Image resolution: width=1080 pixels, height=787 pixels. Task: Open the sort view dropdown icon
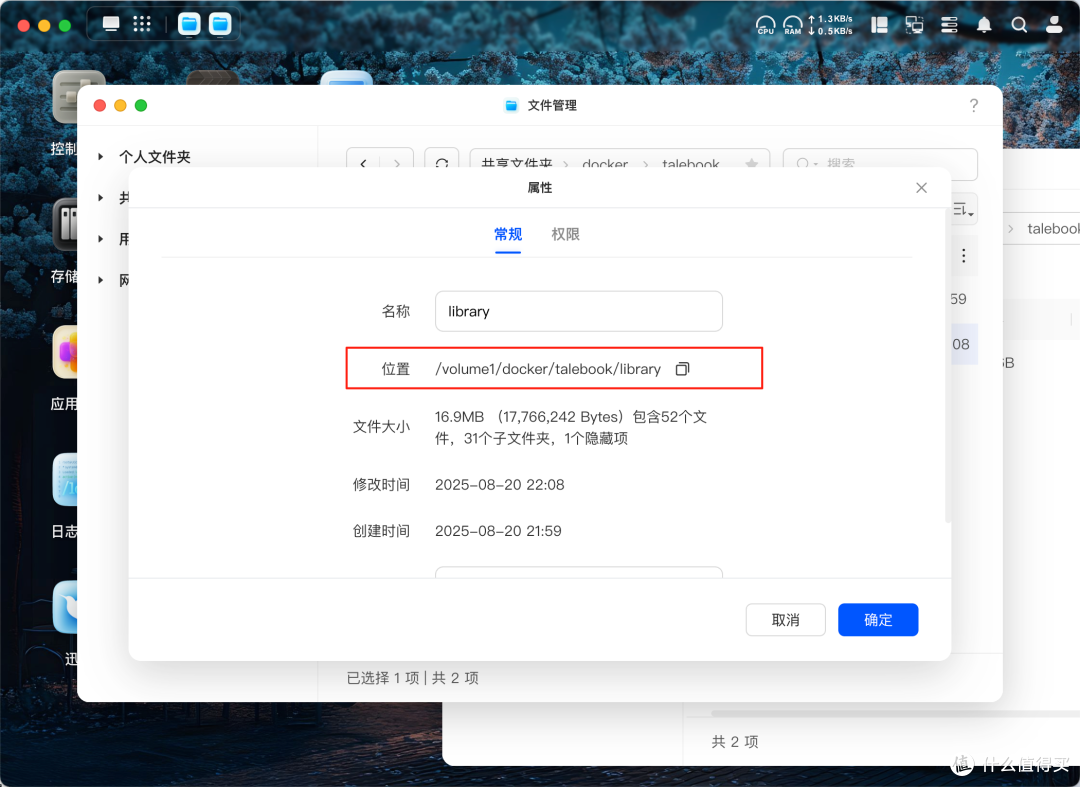click(x=964, y=209)
